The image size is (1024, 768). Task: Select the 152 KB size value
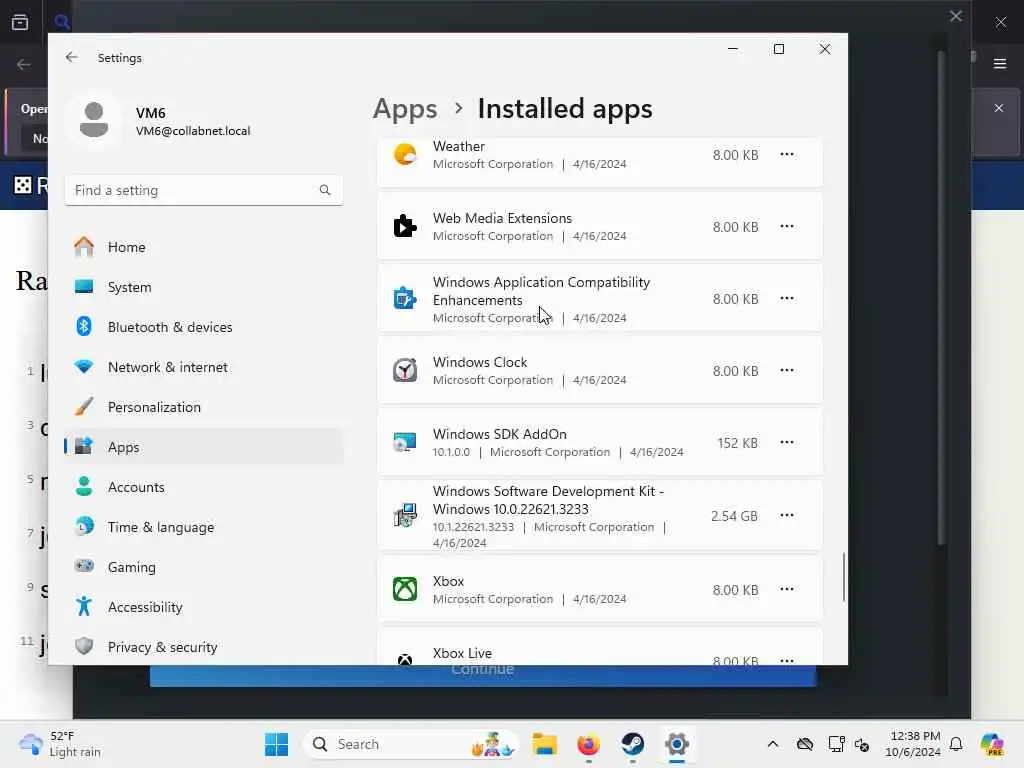[738, 443]
